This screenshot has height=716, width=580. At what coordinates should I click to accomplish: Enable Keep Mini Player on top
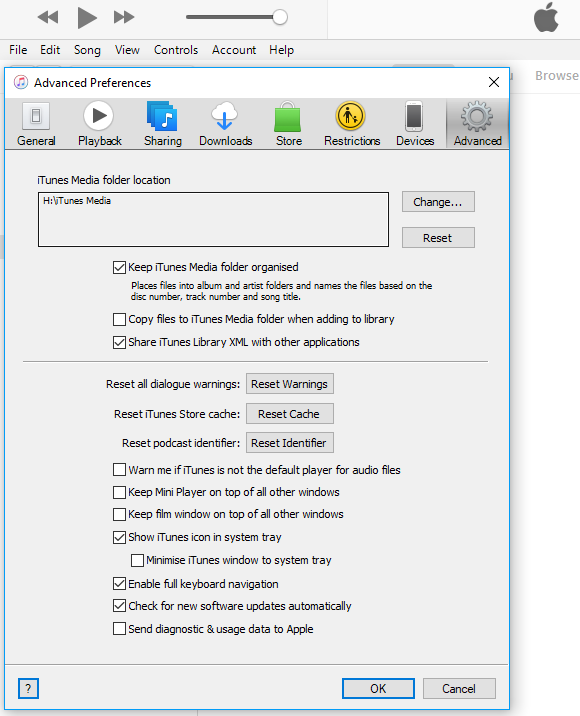119,492
